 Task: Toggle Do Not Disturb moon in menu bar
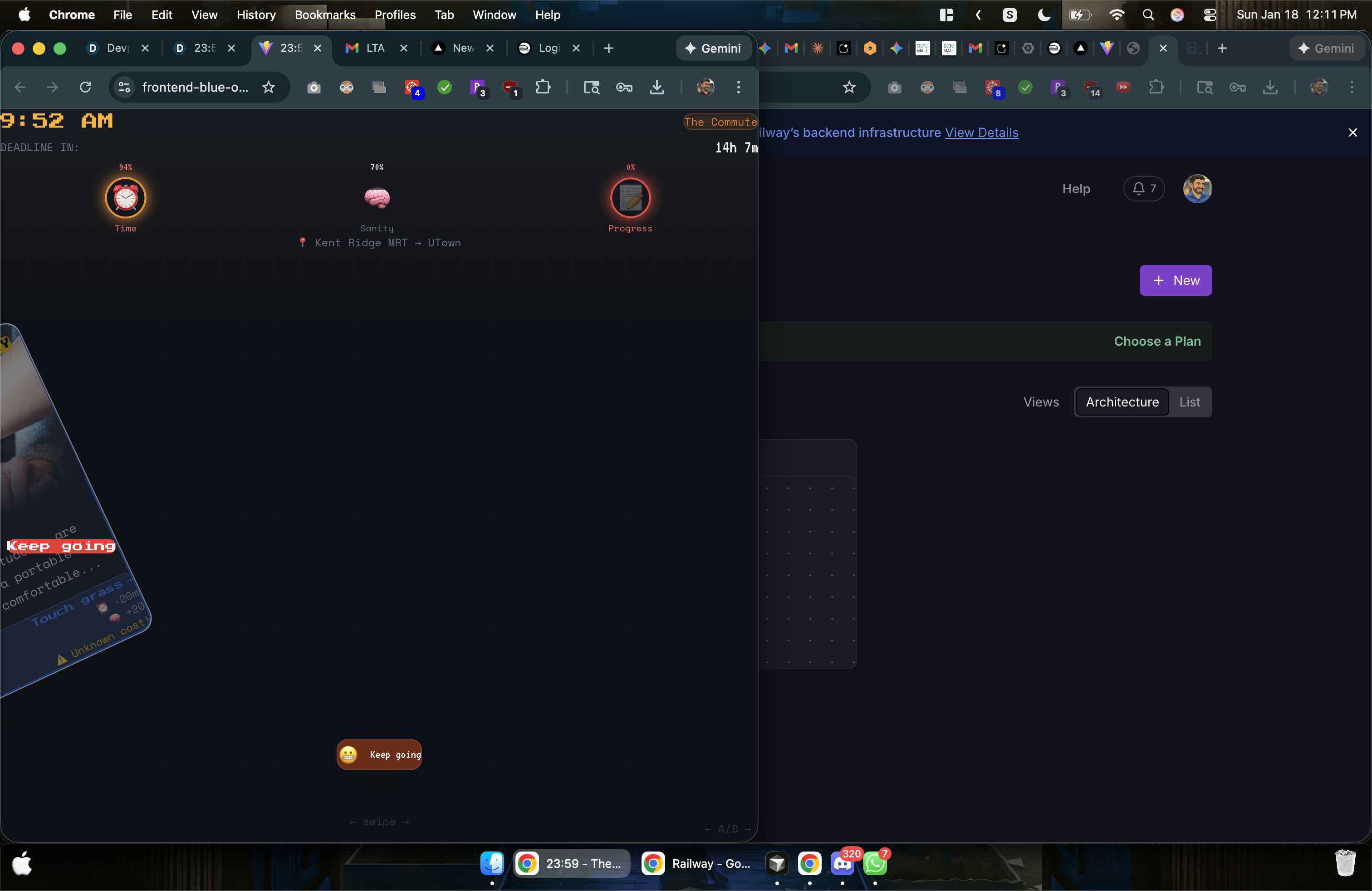click(1044, 15)
